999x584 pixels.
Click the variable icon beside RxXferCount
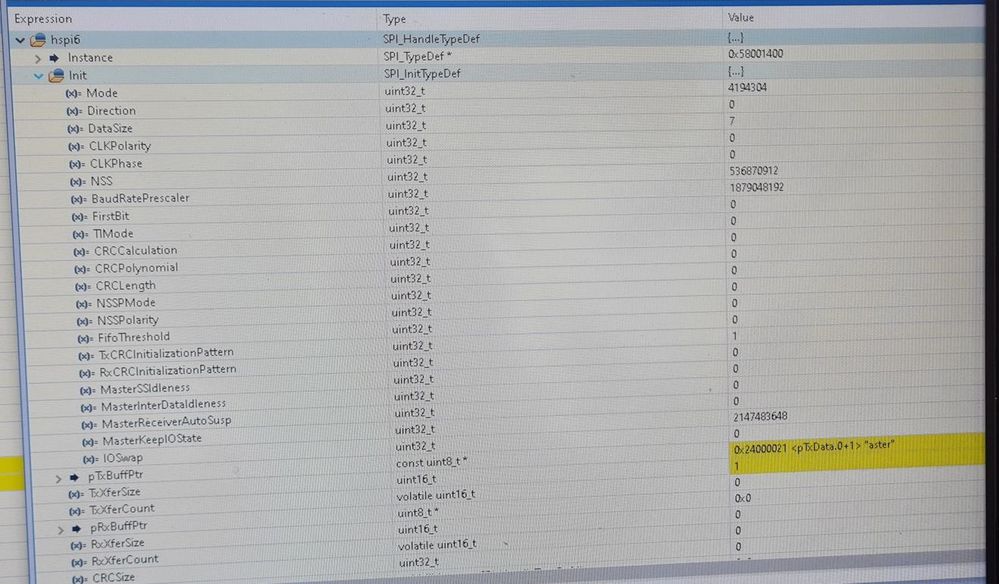[x=79, y=562]
